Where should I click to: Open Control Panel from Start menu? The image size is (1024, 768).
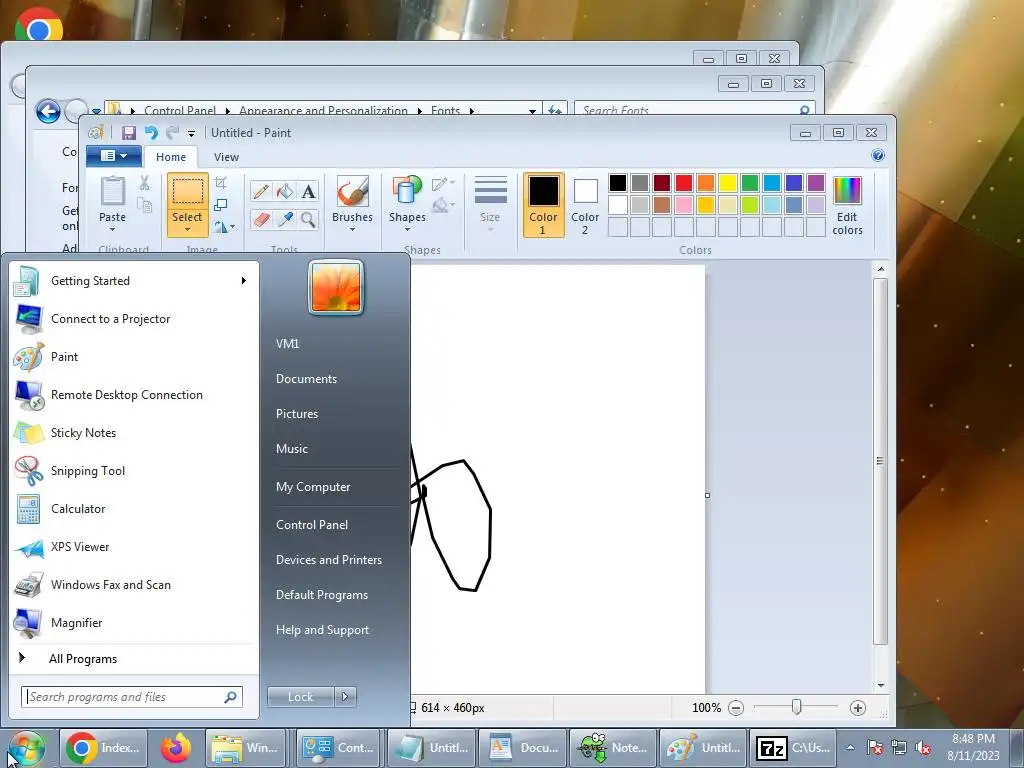click(312, 525)
